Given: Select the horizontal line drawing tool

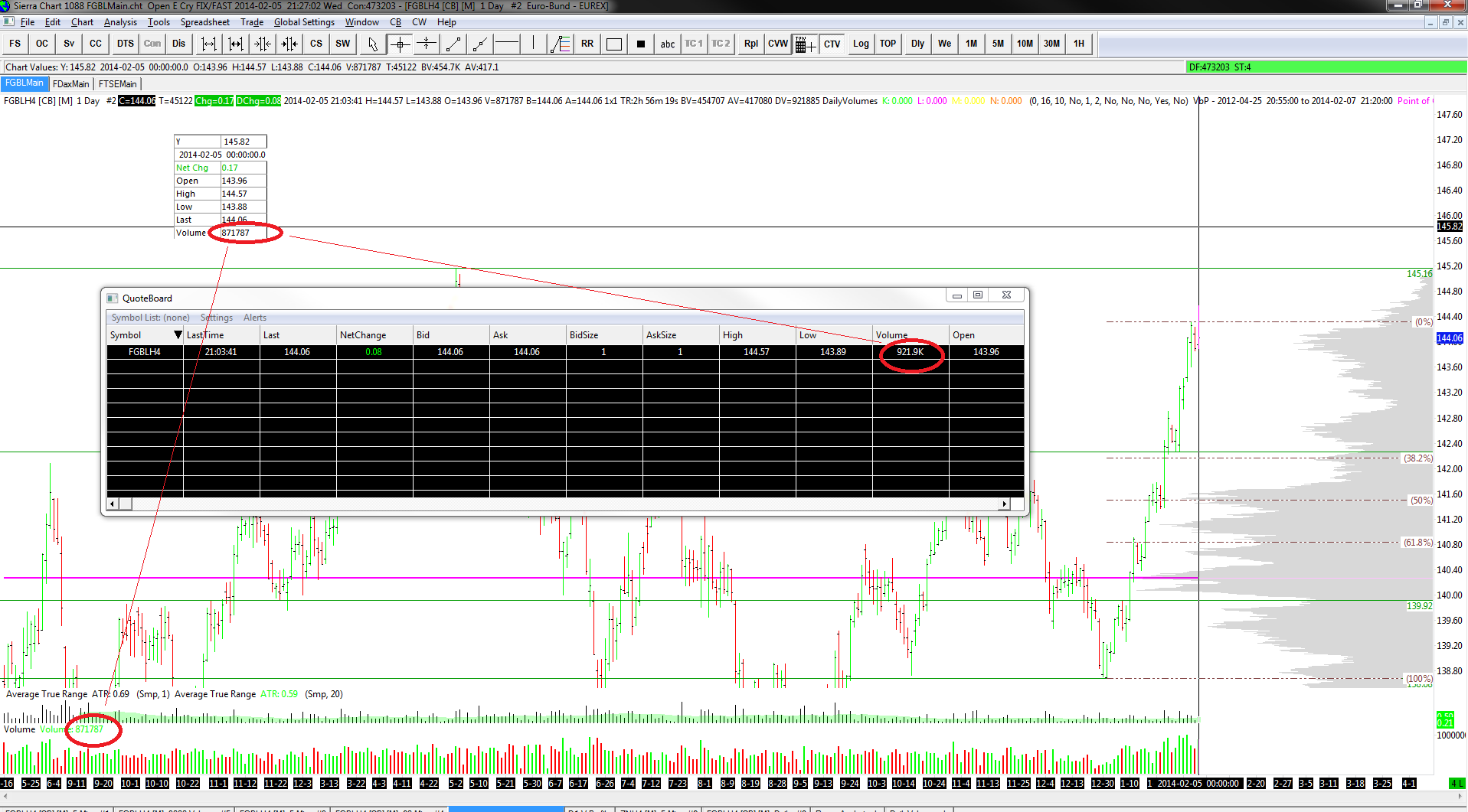Looking at the screenshot, I should point(507,44).
